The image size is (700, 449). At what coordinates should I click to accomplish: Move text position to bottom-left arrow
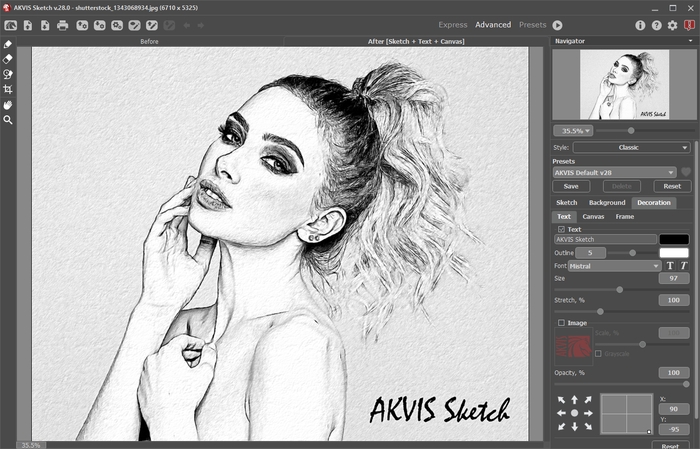[x=561, y=427]
